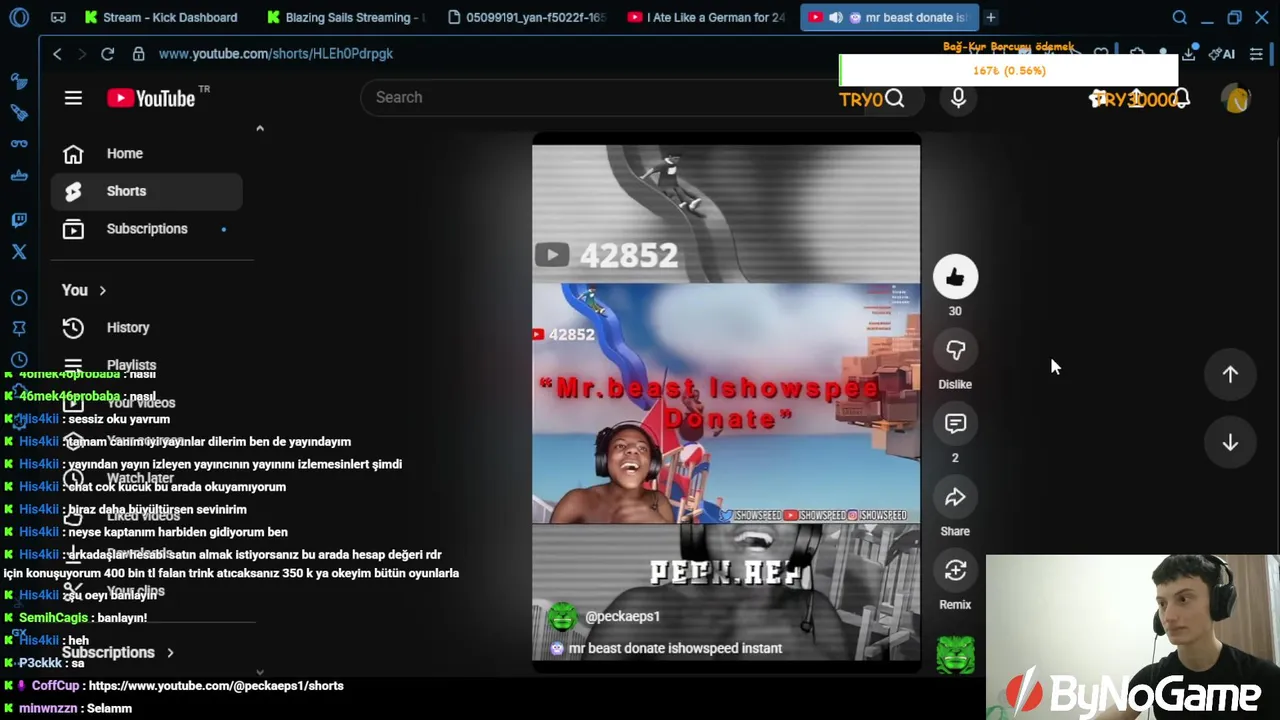Open Subscriptions from the sidebar
This screenshot has height=720, width=1280.
coord(146,229)
